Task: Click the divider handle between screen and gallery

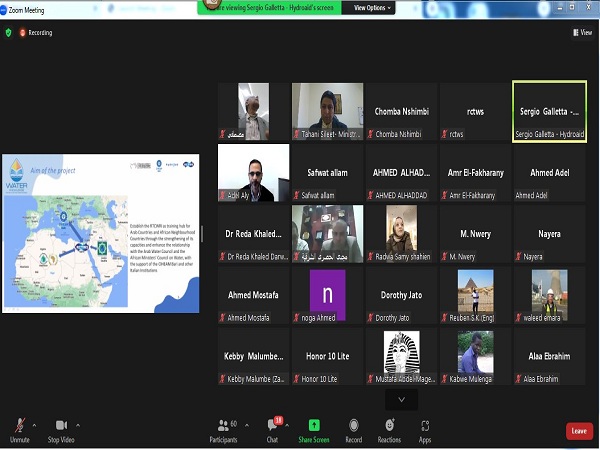Action: pos(204,233)
